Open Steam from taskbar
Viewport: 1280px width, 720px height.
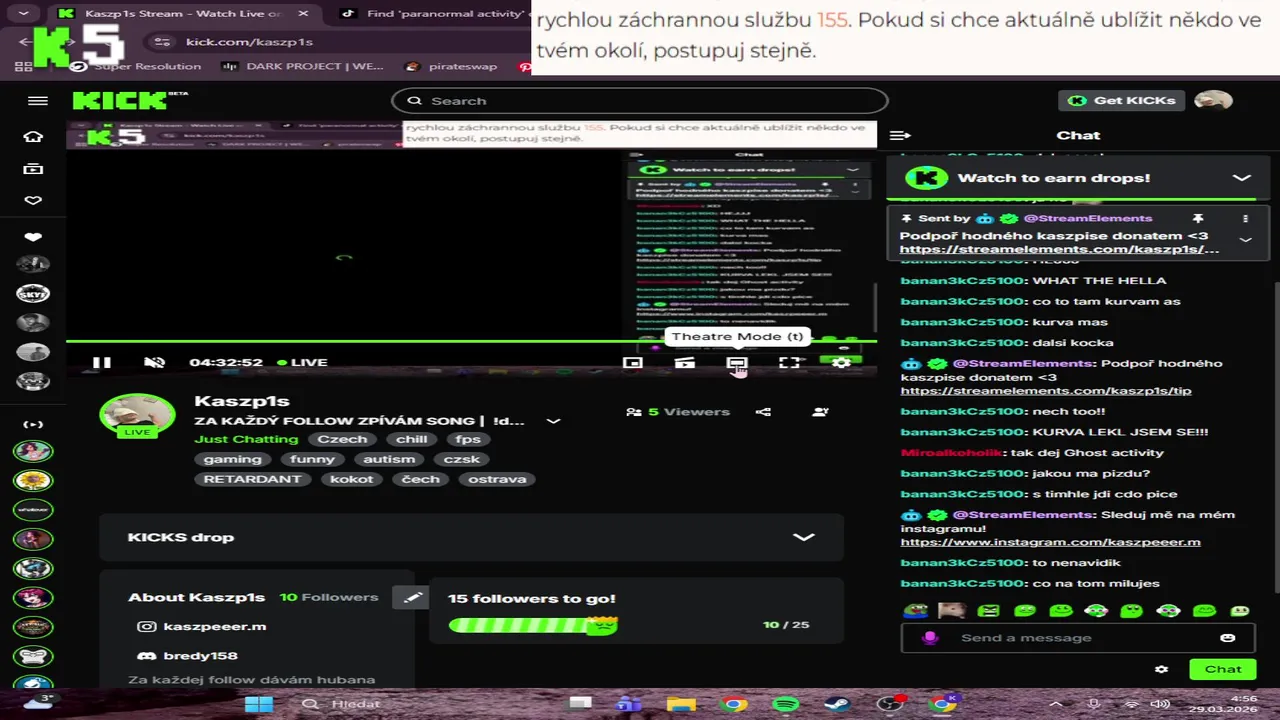(x=837, y=704)
